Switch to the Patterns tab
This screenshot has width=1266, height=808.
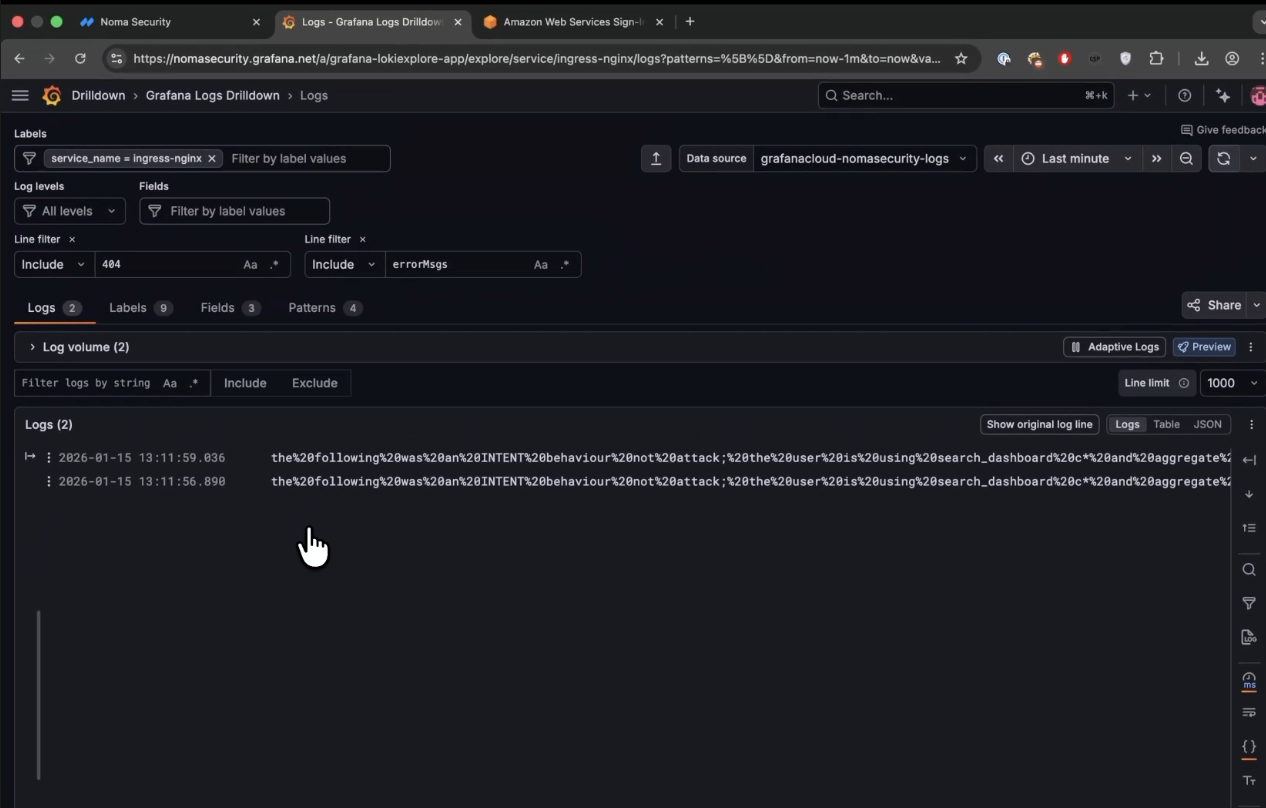[x=324, y=307]
